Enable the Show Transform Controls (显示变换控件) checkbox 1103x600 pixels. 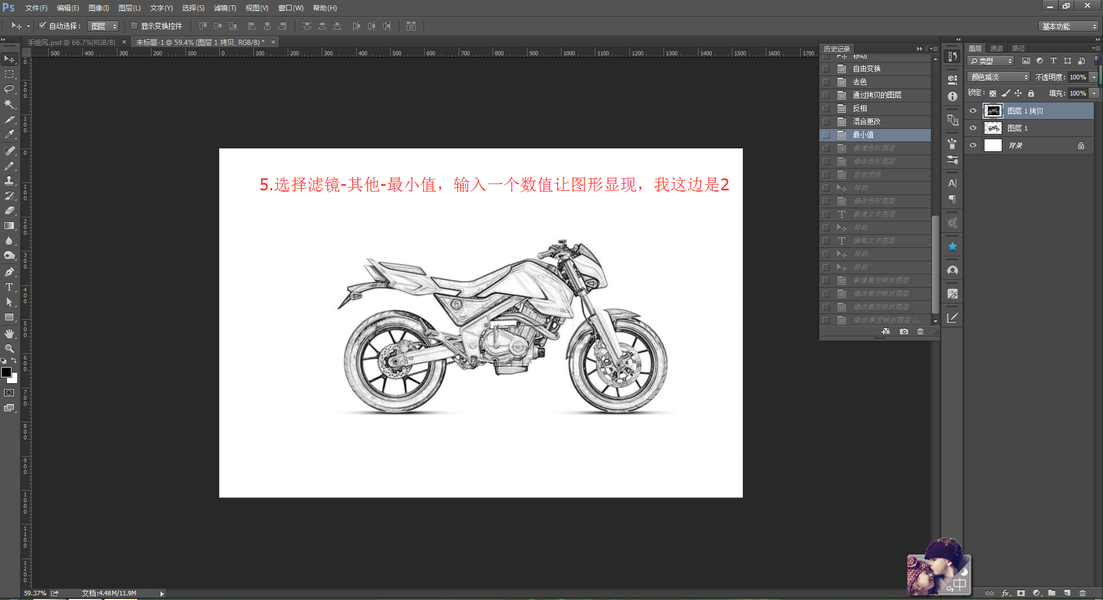[134, 26]
